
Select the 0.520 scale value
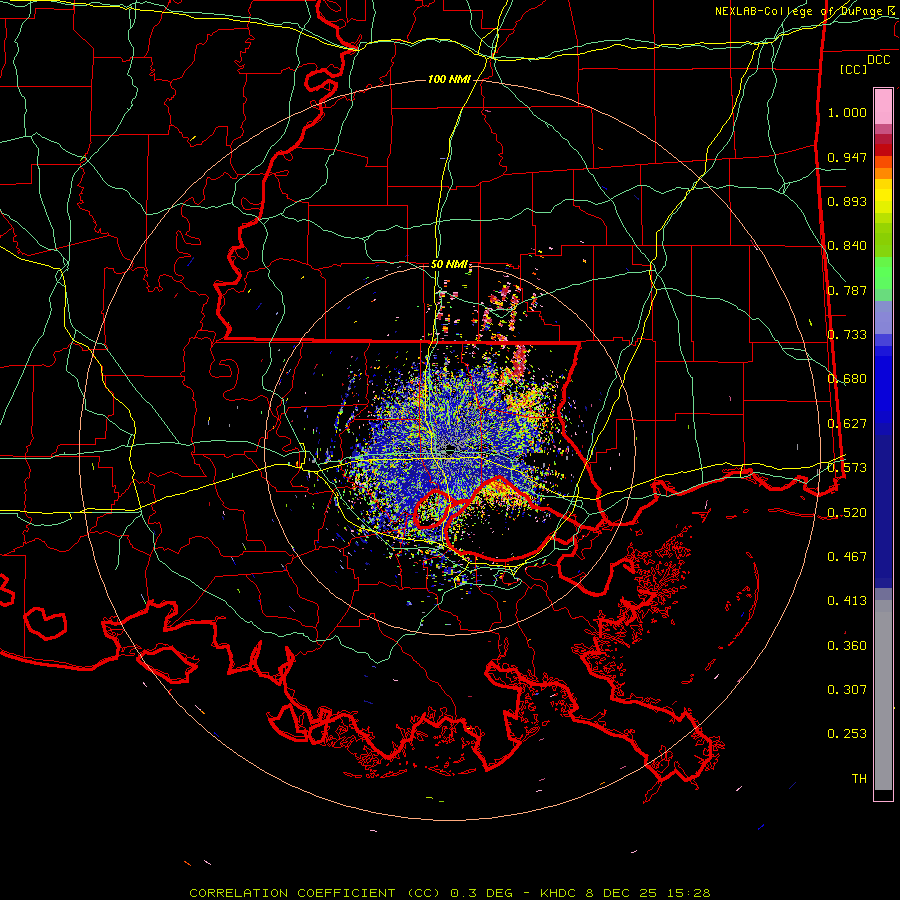click(x=847, y=513)
